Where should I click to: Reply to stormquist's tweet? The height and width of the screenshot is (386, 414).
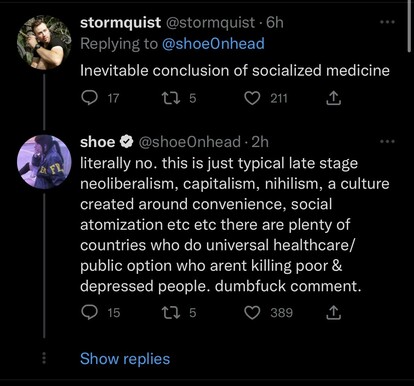[90, 98]
